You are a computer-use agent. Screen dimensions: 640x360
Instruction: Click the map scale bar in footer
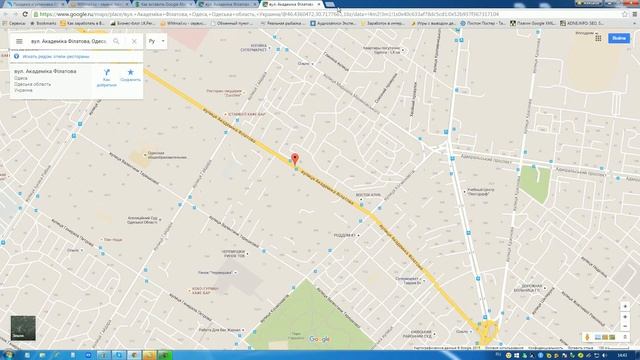pos(613,348)
